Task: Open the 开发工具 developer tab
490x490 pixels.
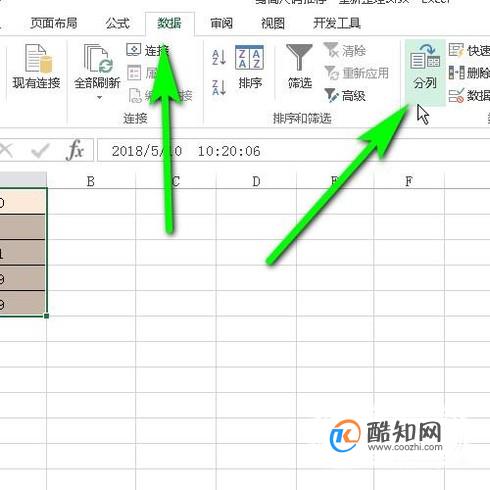Action: click(337, 23)
